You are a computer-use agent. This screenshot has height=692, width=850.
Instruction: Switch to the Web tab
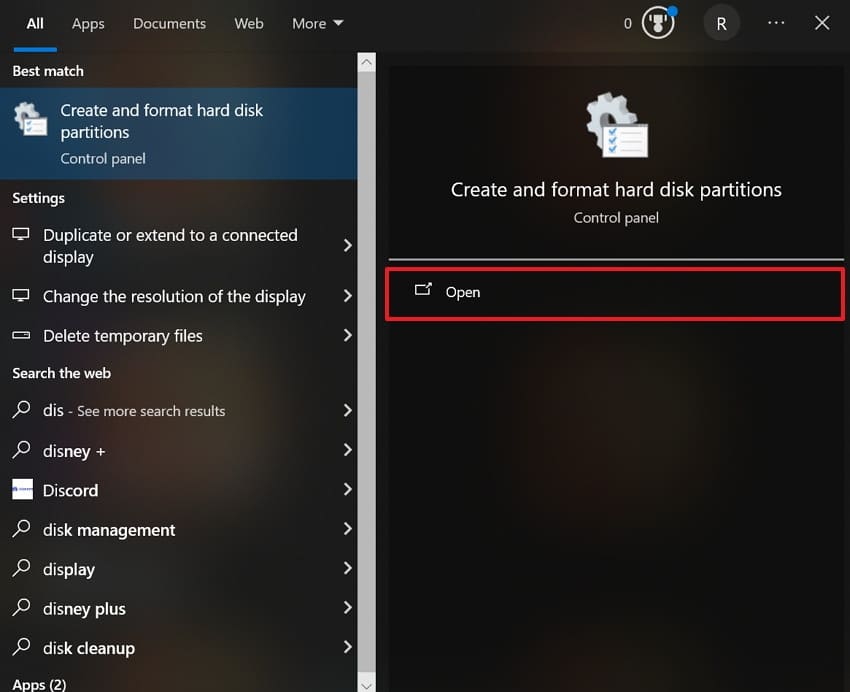tap(248, 23)
